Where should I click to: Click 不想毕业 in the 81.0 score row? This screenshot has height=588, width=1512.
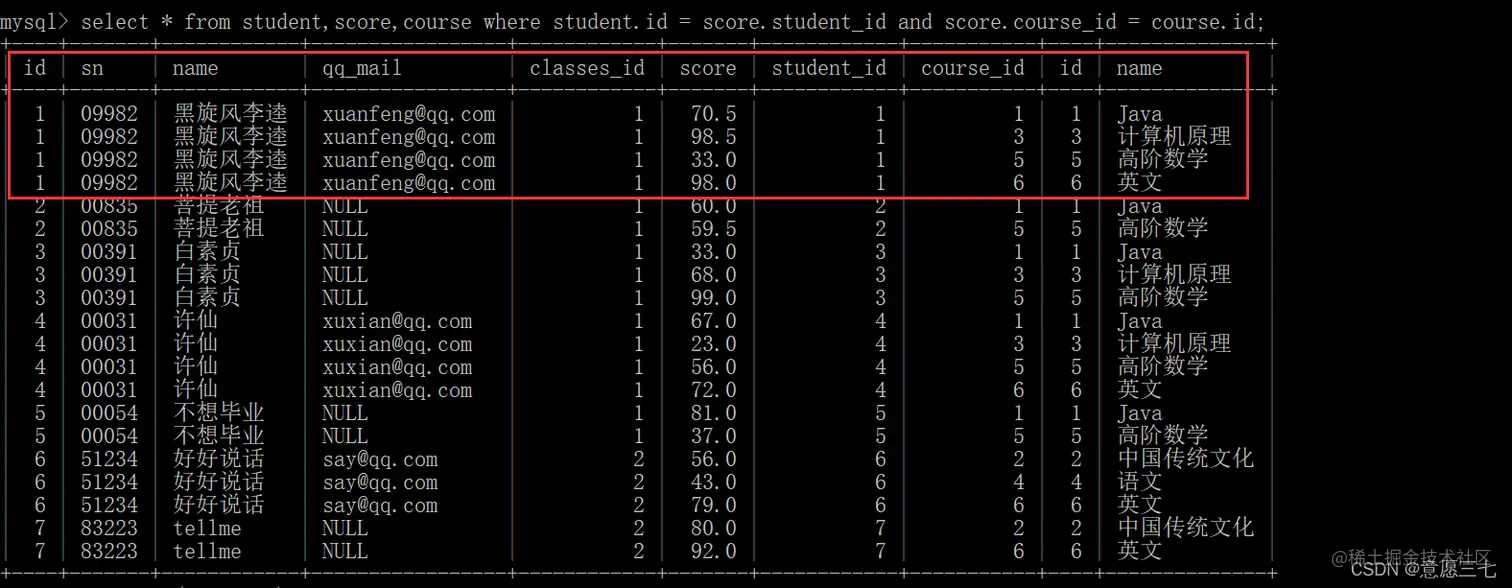[219, 413]
